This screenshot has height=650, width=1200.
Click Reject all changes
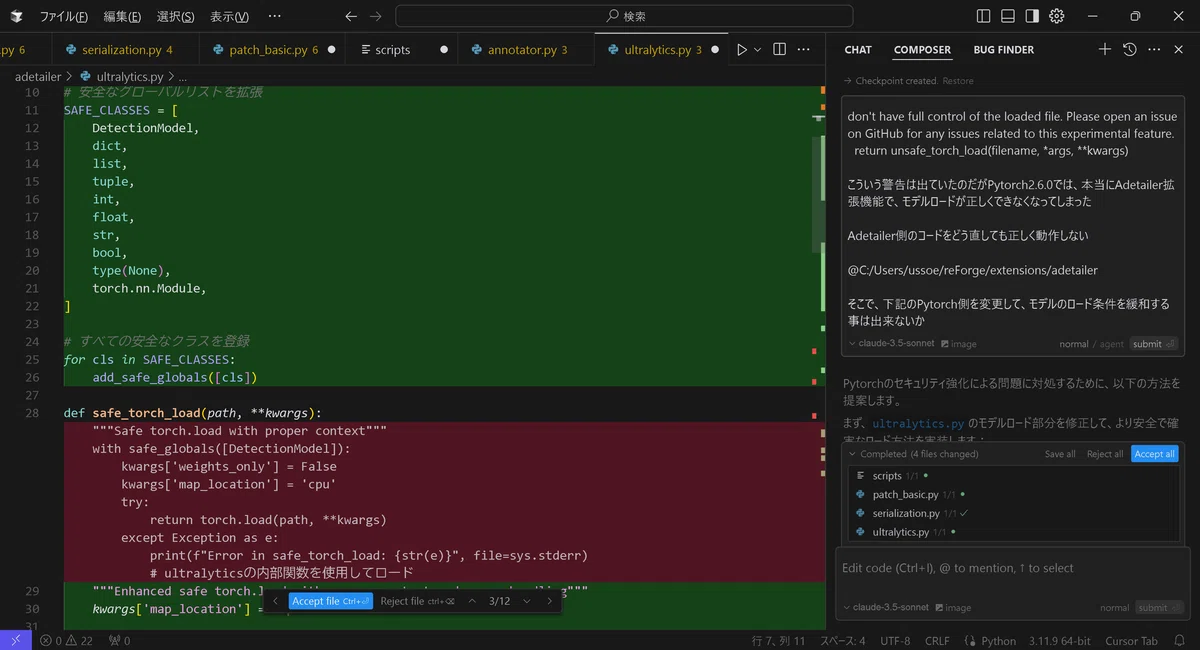click(1105, 454)
